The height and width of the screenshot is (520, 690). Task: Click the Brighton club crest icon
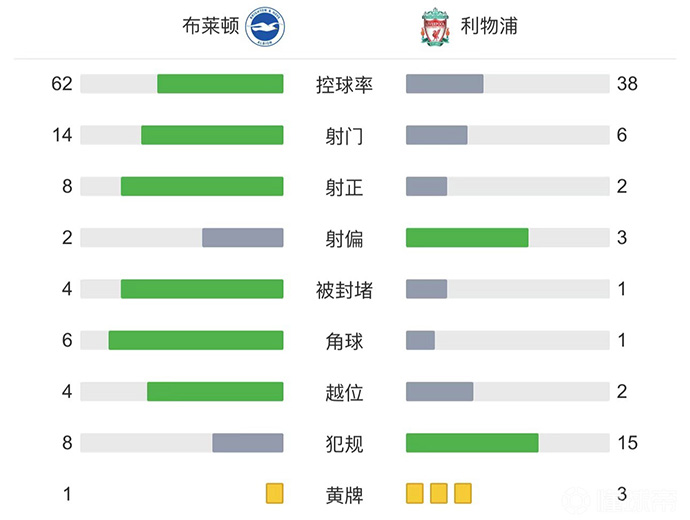(x=266, y=28)
